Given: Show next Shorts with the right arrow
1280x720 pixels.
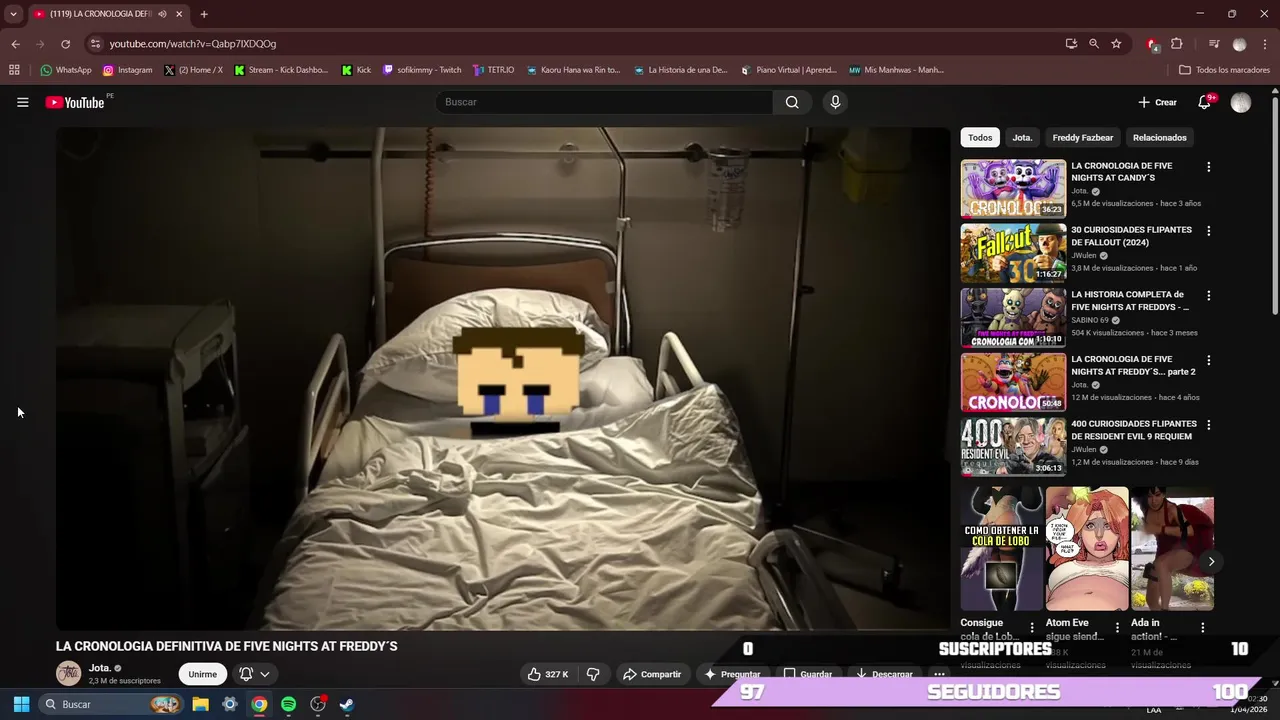Looking at the screenshot, I should click(1211, 561).
